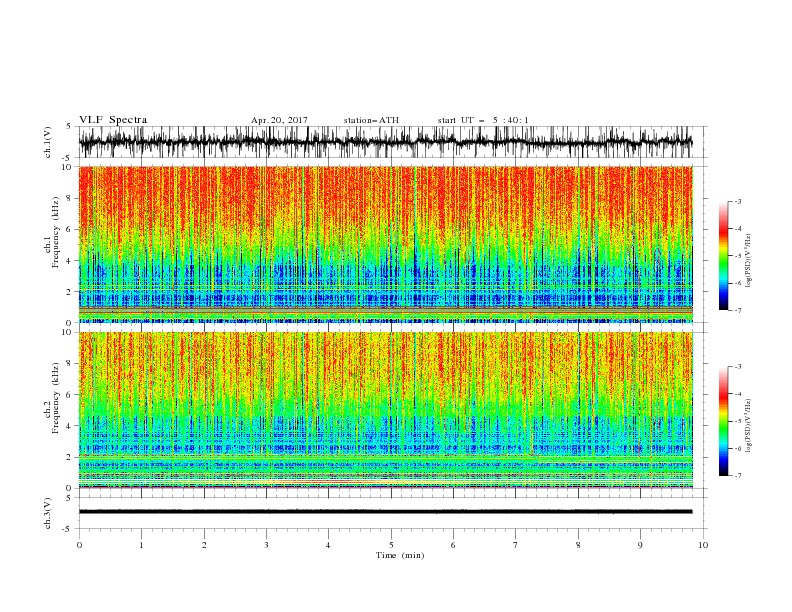This screenshot has height=612, width=792.
Task: Click the "1" tick on the time axis
Action: (x=141, y=545)
